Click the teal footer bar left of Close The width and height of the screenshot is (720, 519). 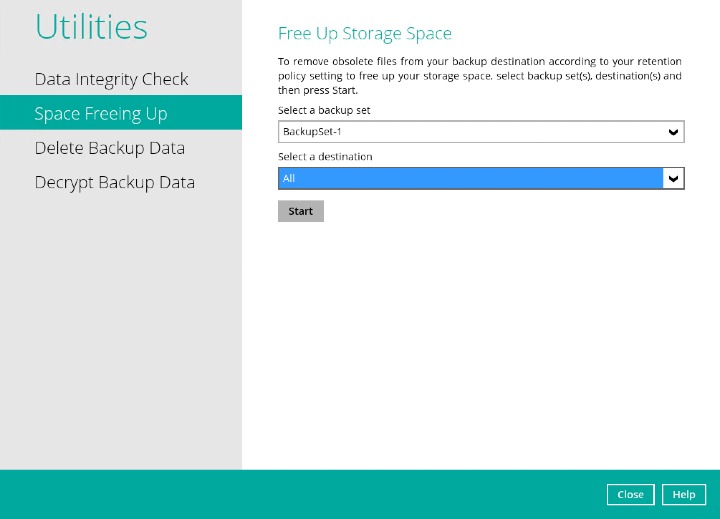click(x=300, y=494)
